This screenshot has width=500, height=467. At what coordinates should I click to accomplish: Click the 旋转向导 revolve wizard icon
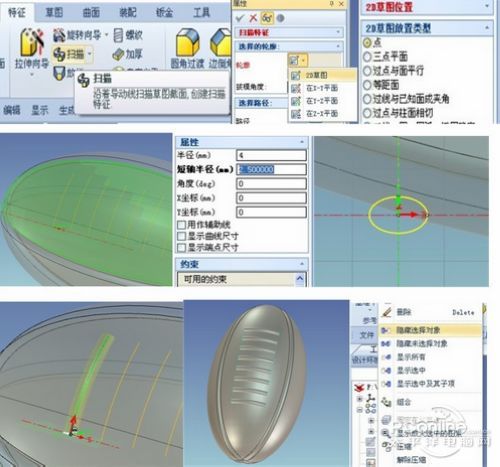(x=59, y=35)
